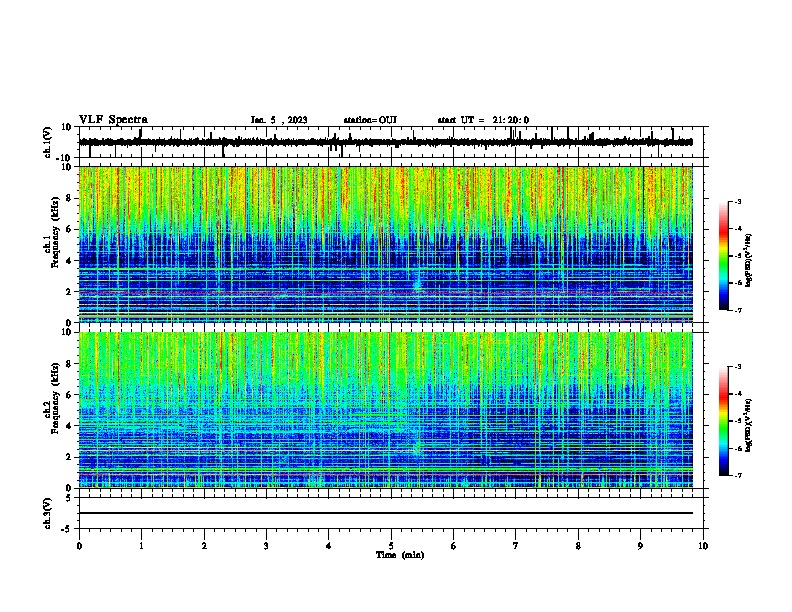Click the time axis tick label "9"
This screenshot has height=612, width=792.
pyautogui.click(x=640, y=546)
